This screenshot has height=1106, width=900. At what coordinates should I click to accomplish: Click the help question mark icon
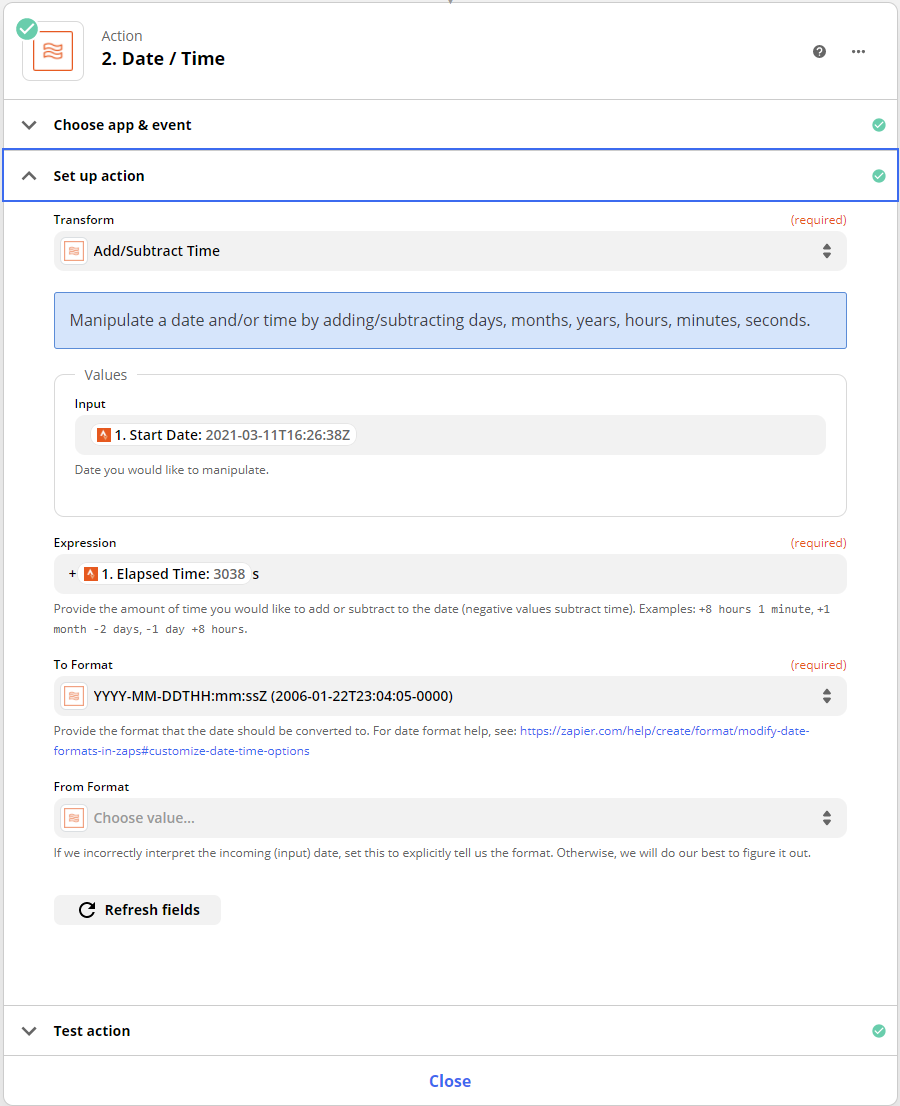[x=819, y=51]
